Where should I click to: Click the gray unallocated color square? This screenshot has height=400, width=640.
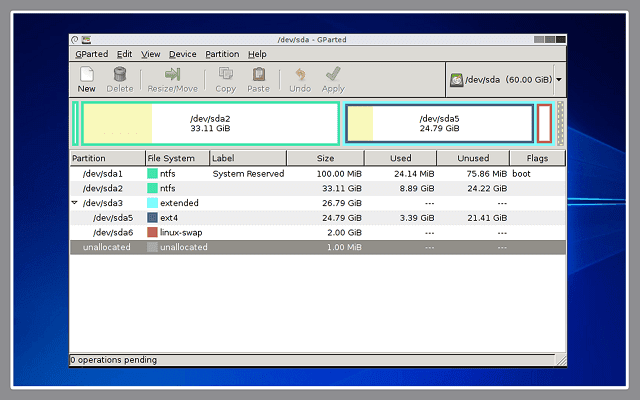152,247
